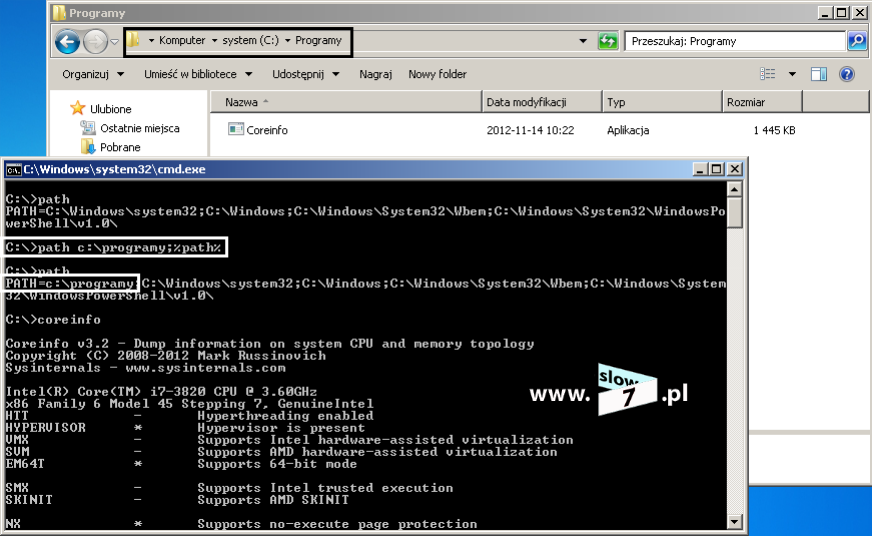Click the Programy folder icon in title bar

click(x=59, y=13)
